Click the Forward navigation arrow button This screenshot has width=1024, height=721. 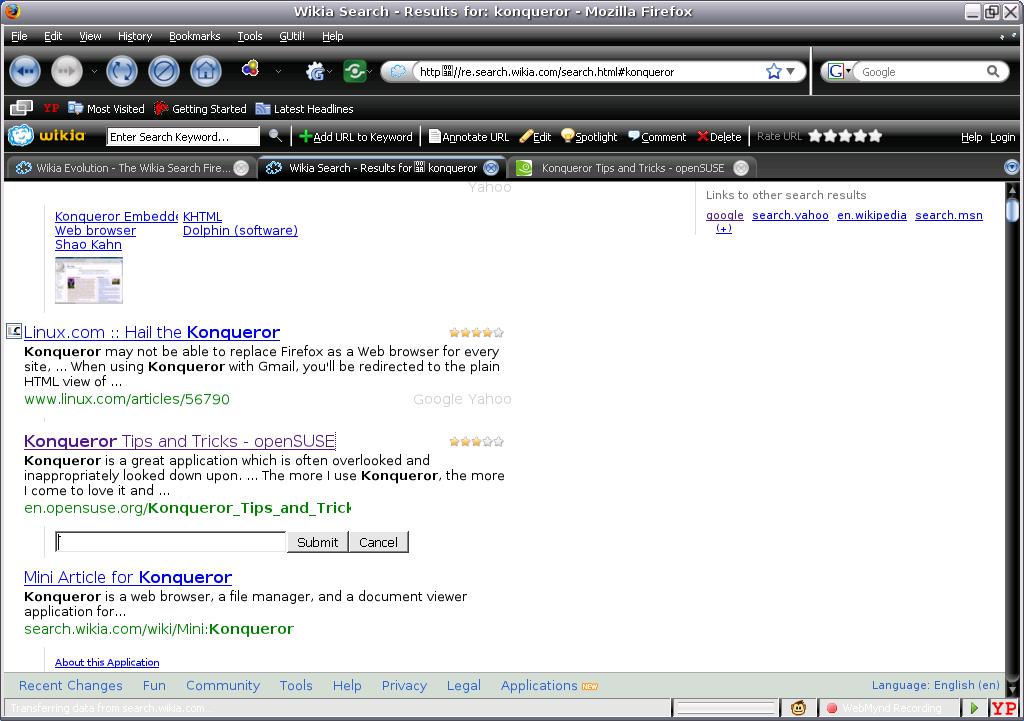point(67,72)
